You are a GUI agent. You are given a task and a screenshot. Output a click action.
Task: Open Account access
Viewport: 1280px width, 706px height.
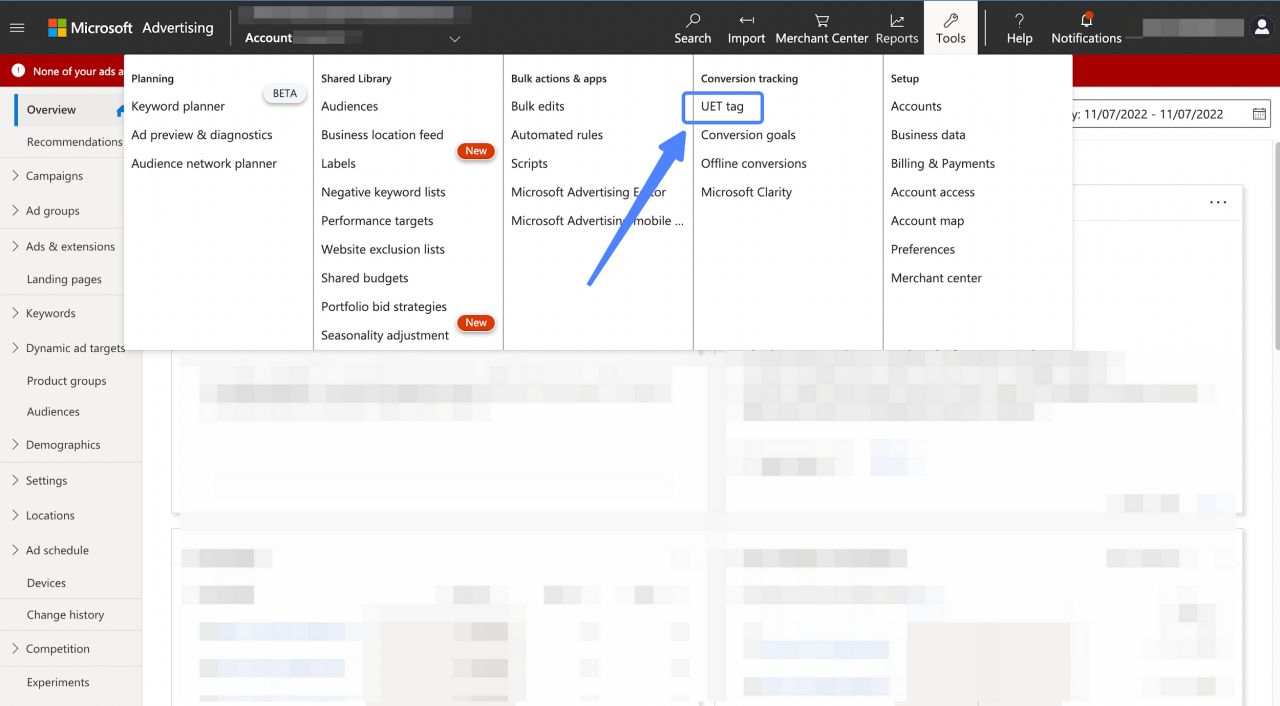point(933,192)
